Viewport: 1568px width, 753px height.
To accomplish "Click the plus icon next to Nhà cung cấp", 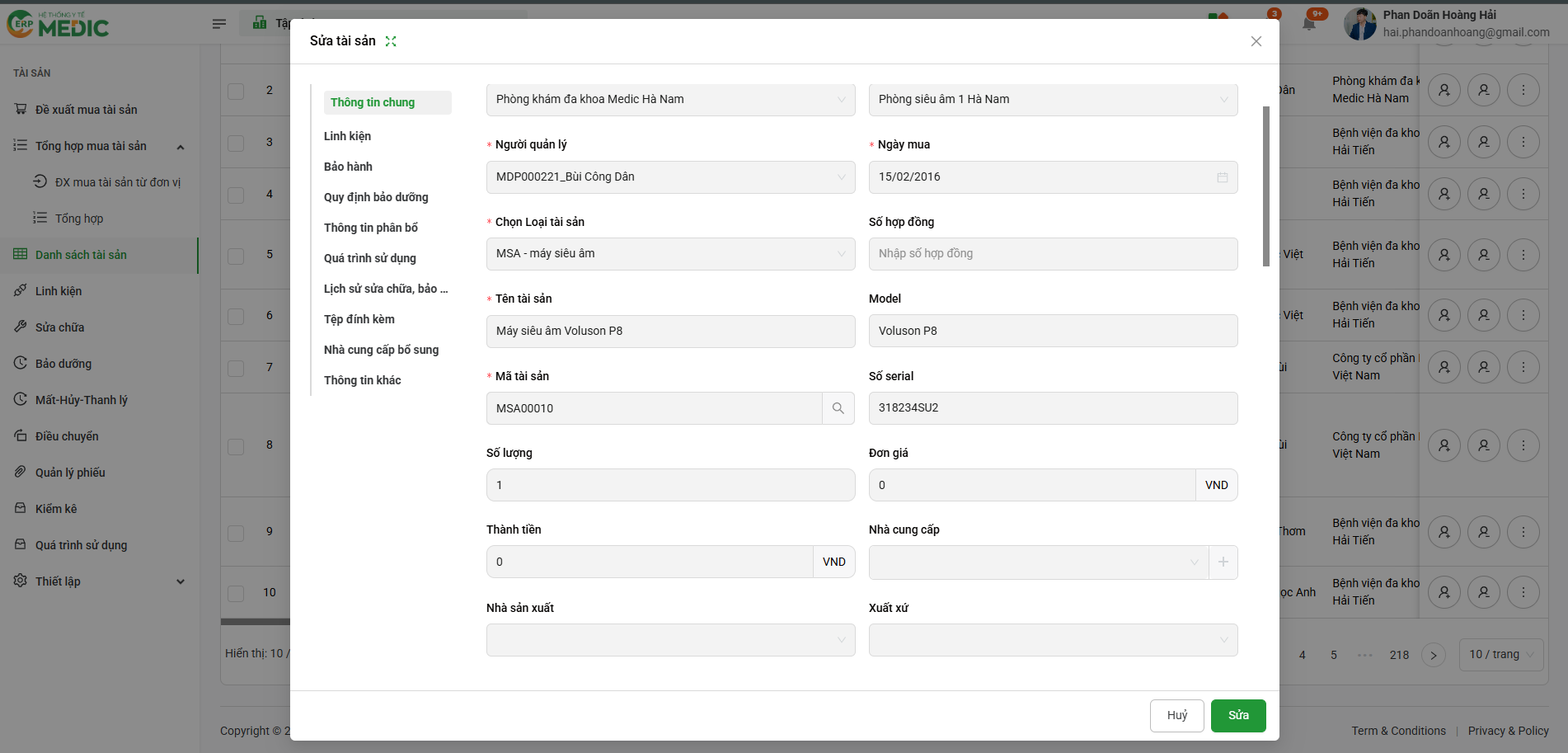I will click(1223, 562).
